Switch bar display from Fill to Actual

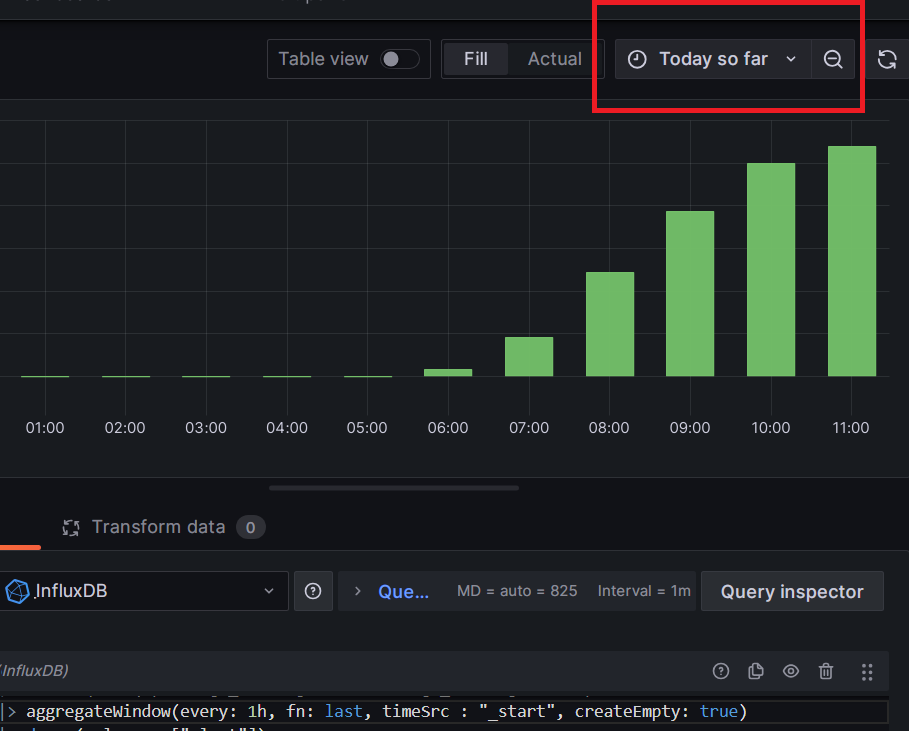(554, 58)
